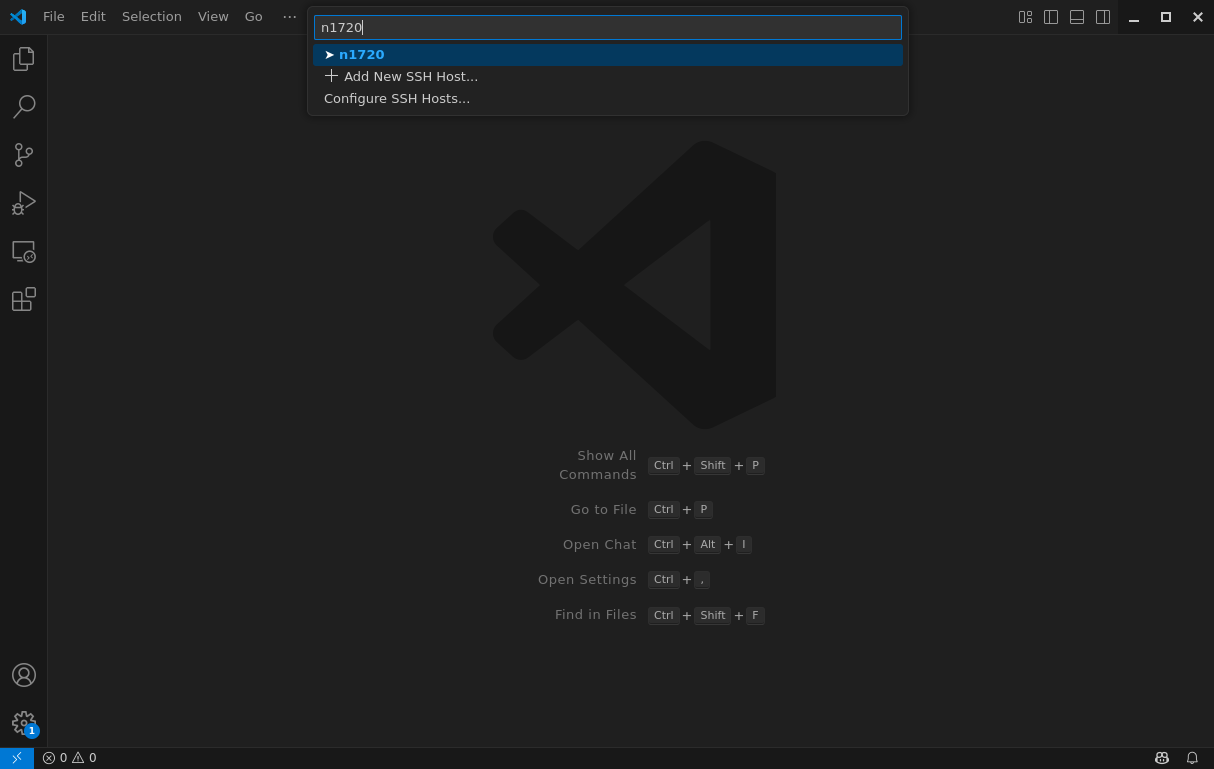Click the remote window indicator in status bar

[17, 758]
